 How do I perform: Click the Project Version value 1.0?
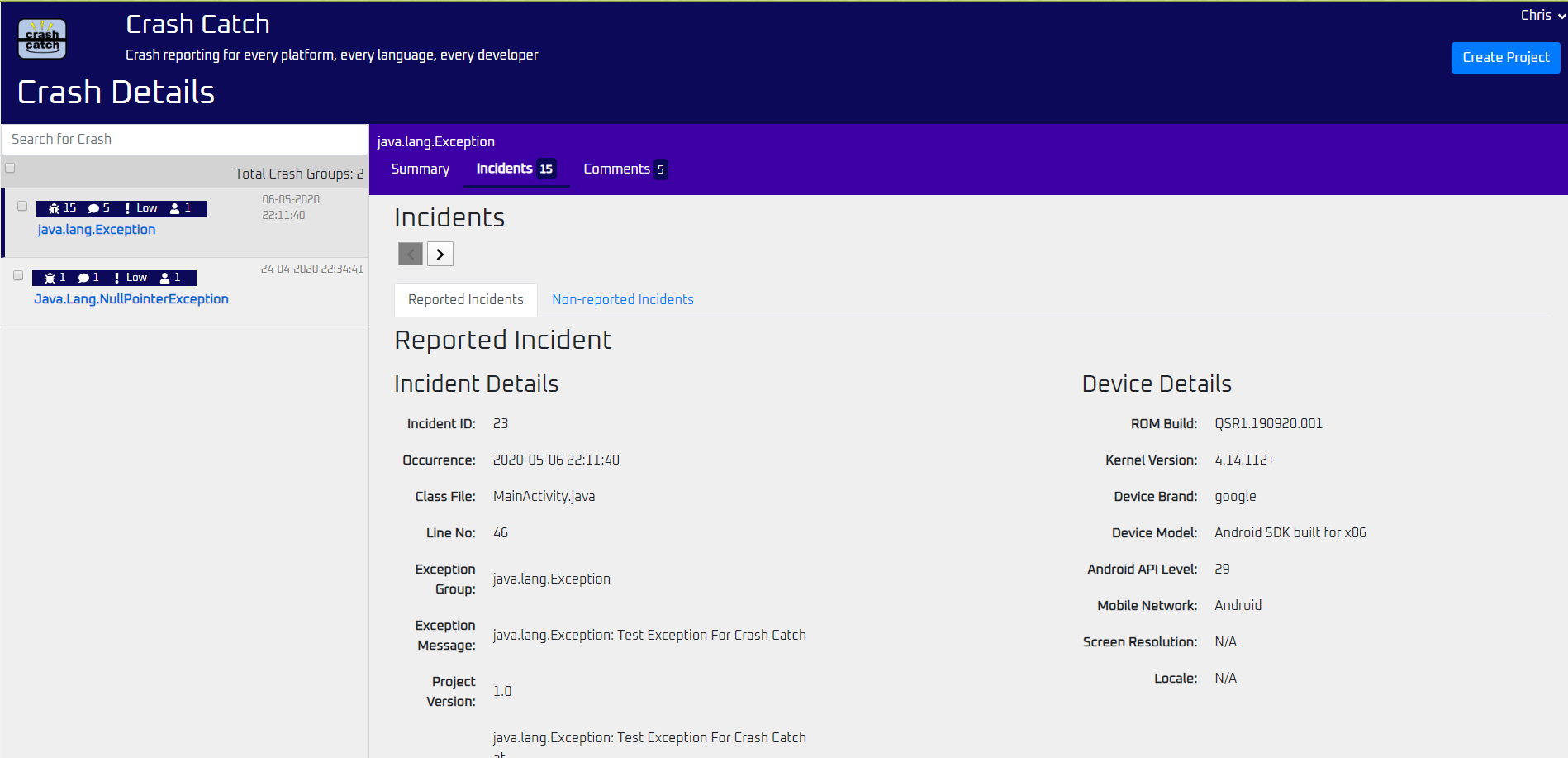(502, 691)
